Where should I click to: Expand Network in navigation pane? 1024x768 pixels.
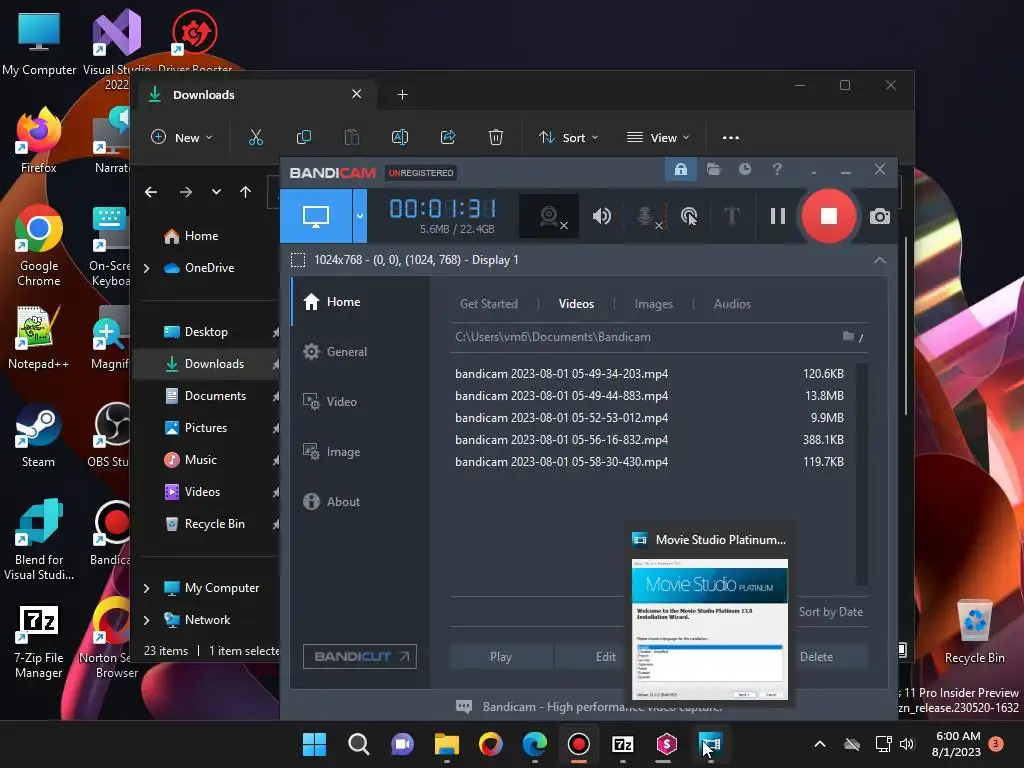tap(146, 620)
